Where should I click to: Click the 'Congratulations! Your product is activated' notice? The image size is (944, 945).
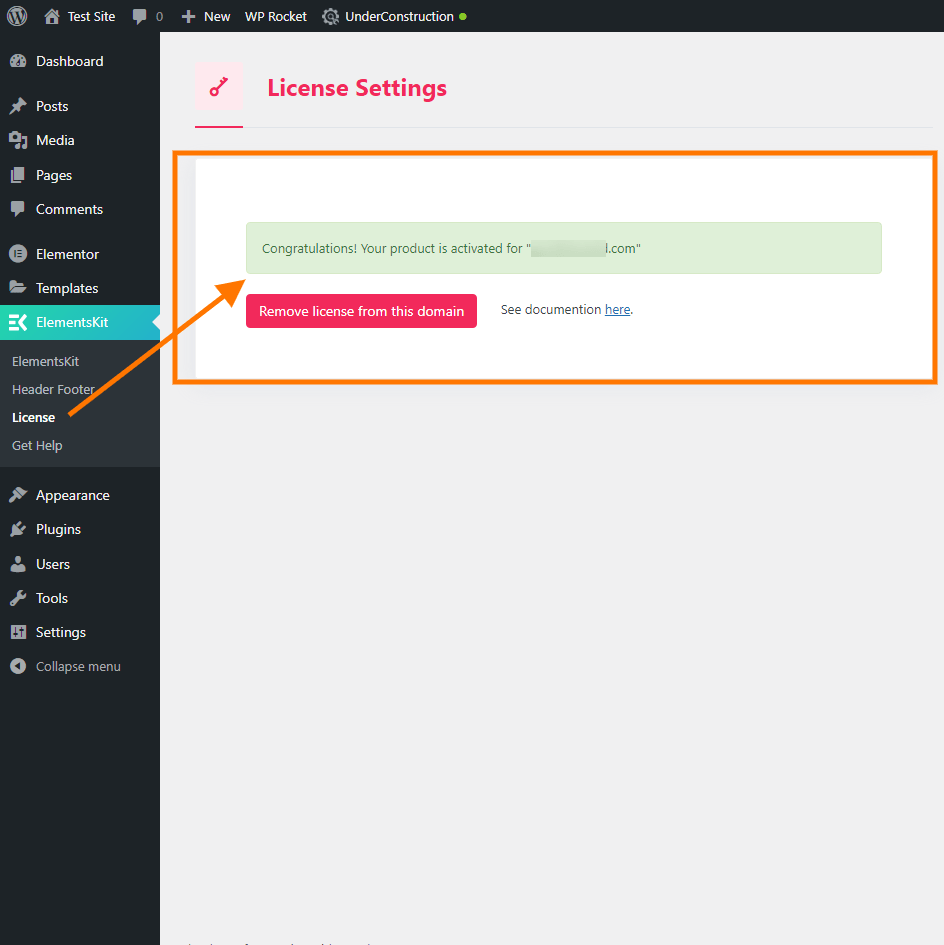tap(564, 248)
